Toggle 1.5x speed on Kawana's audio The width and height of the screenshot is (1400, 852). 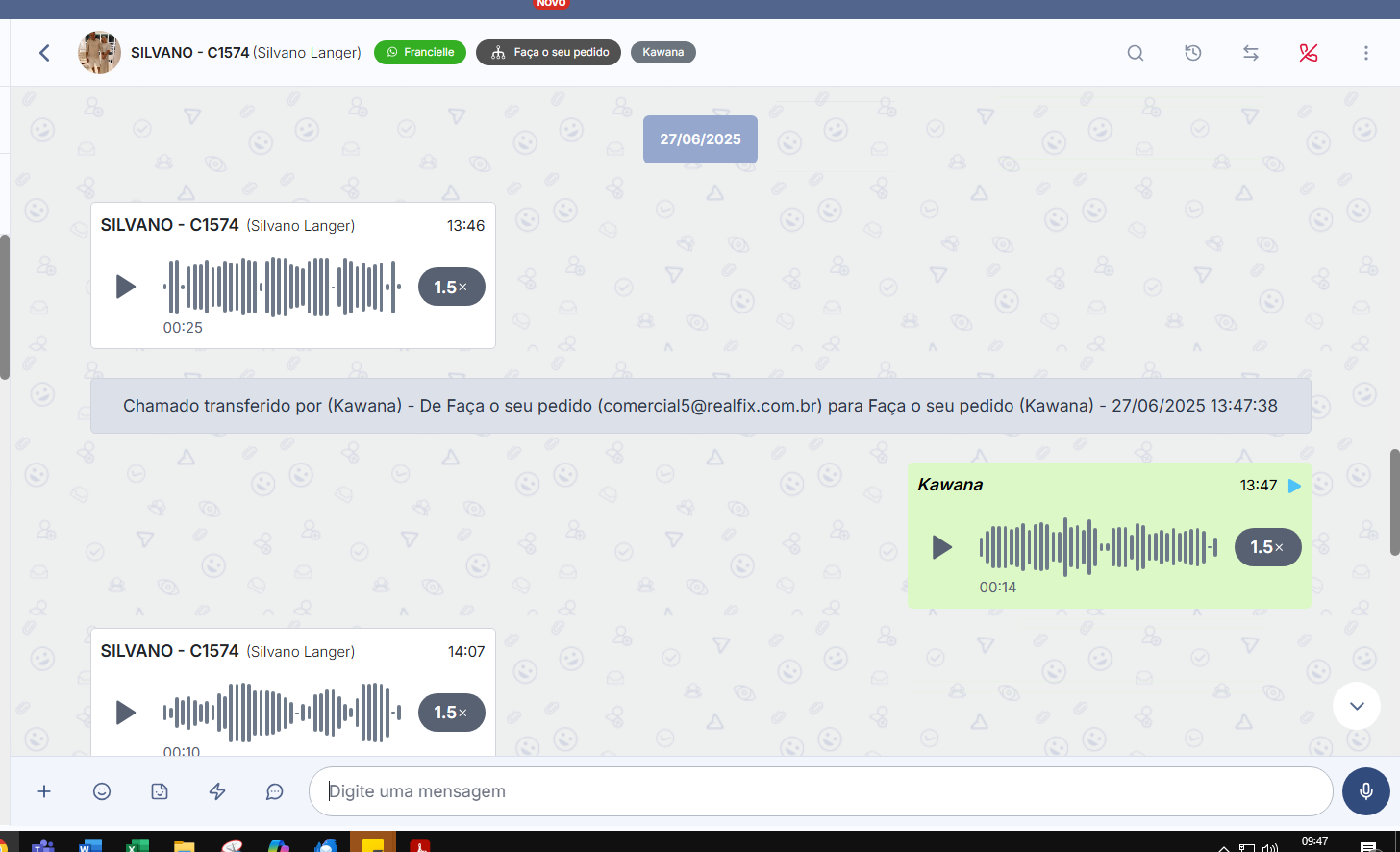click(x=1267, y=547)
